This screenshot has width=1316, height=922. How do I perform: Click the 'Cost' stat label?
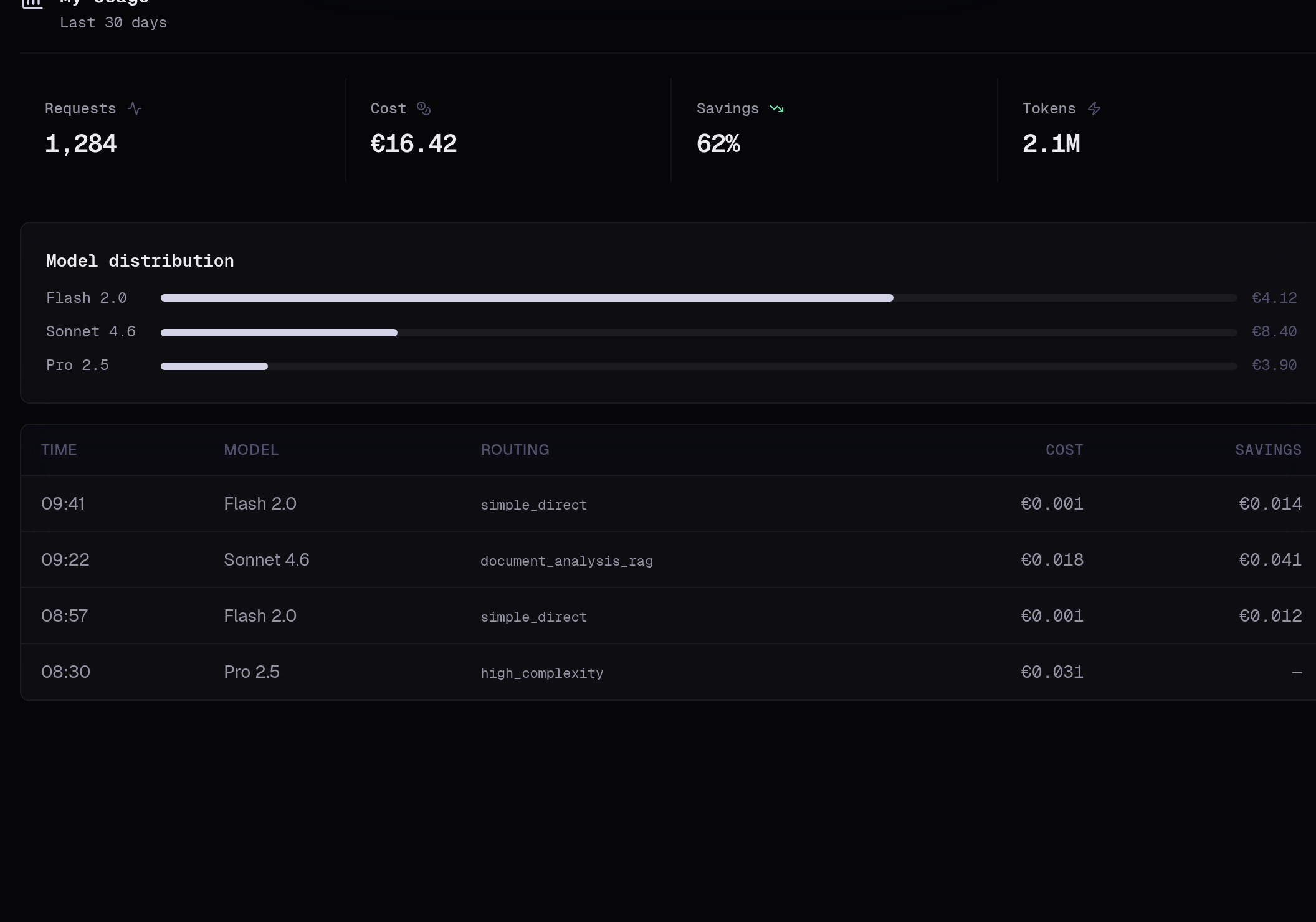coord(388,108)
